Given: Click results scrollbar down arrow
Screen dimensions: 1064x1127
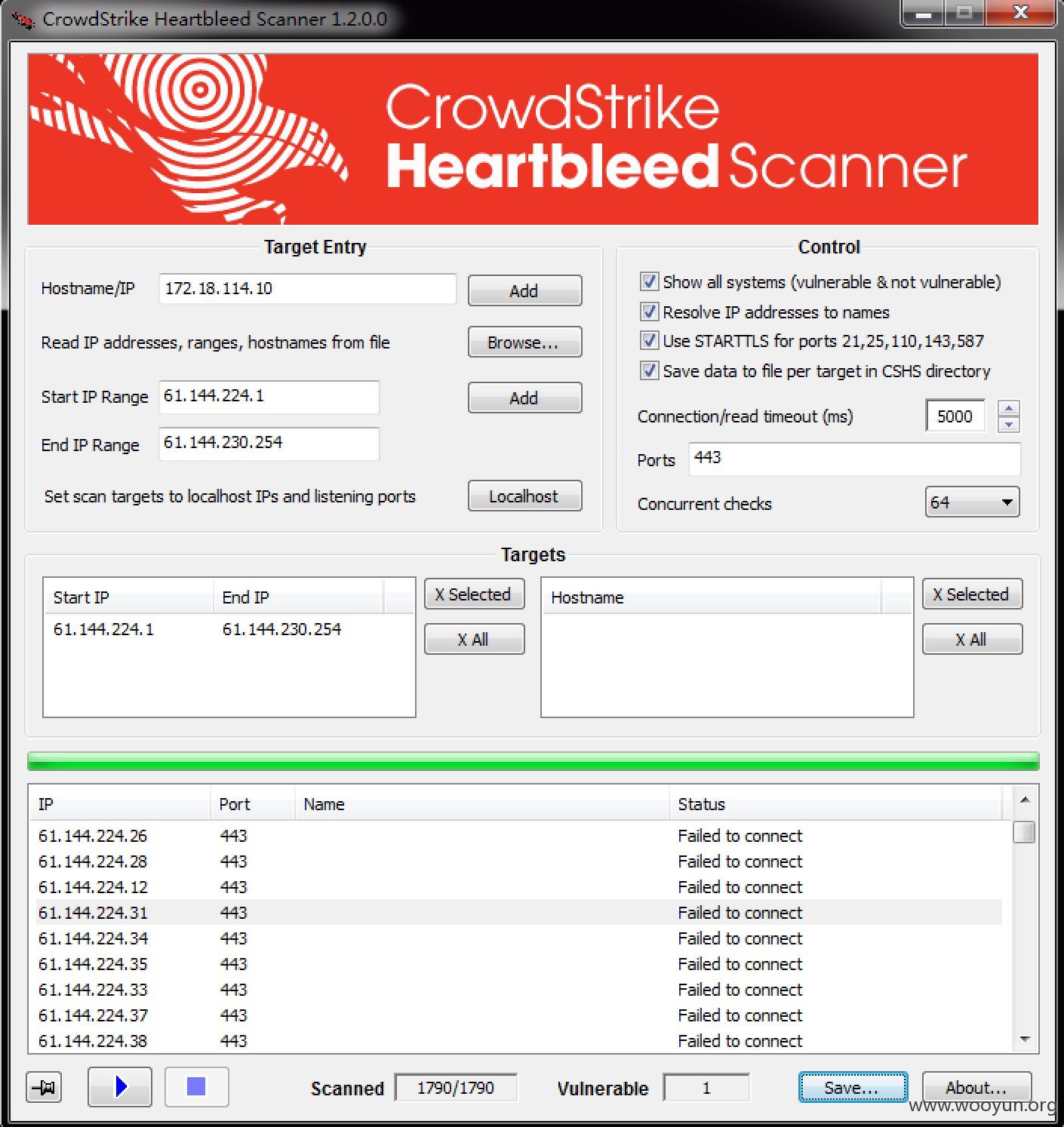Looking at the screenshot, I should click(1024, 1039).
